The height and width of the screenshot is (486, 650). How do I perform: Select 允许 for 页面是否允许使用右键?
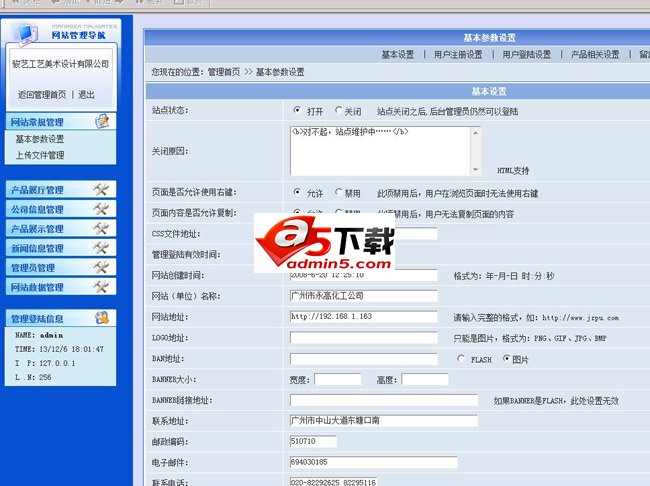point(297,192)
